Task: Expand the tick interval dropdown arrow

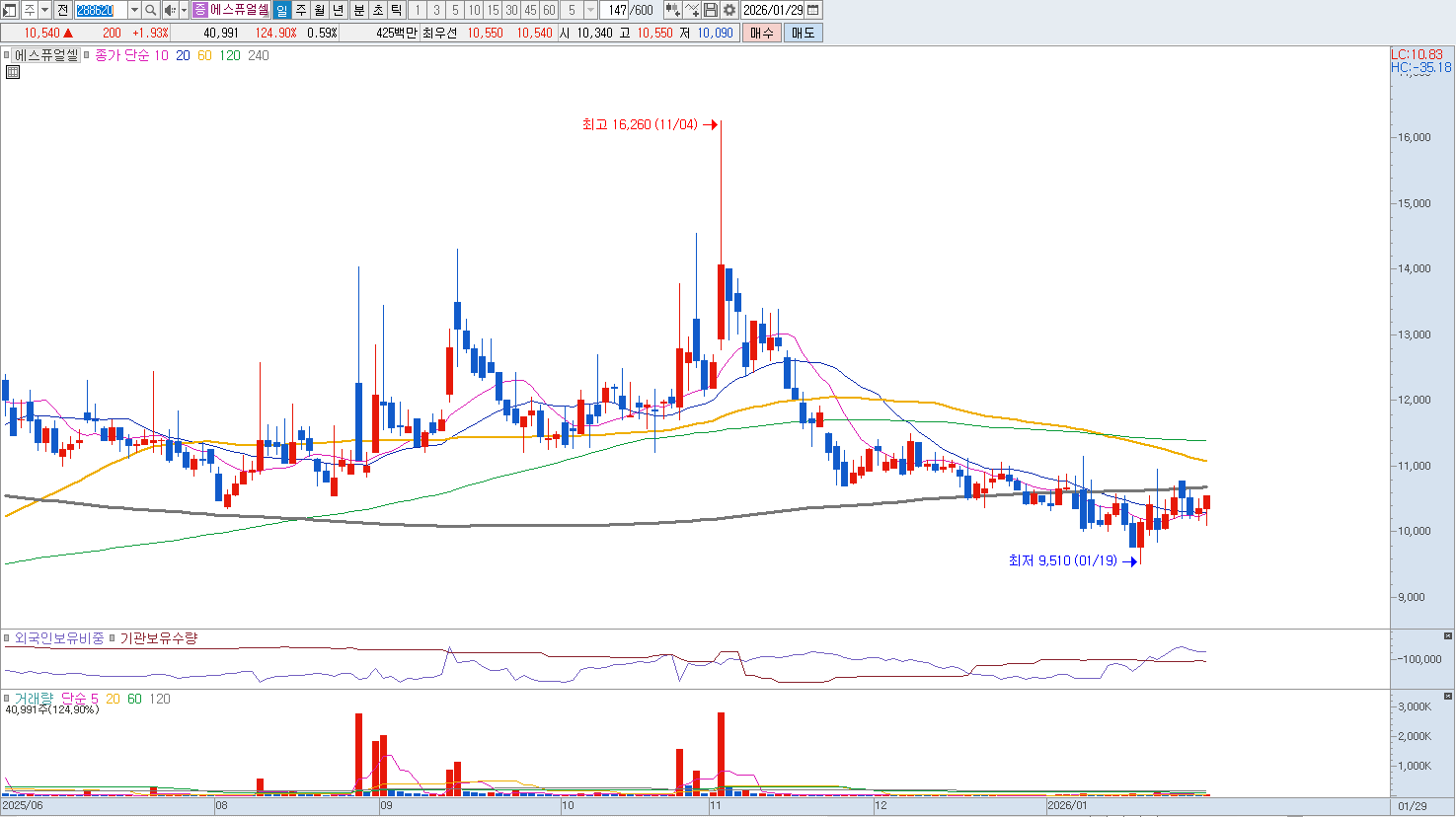Action: [x=590, y=10]
